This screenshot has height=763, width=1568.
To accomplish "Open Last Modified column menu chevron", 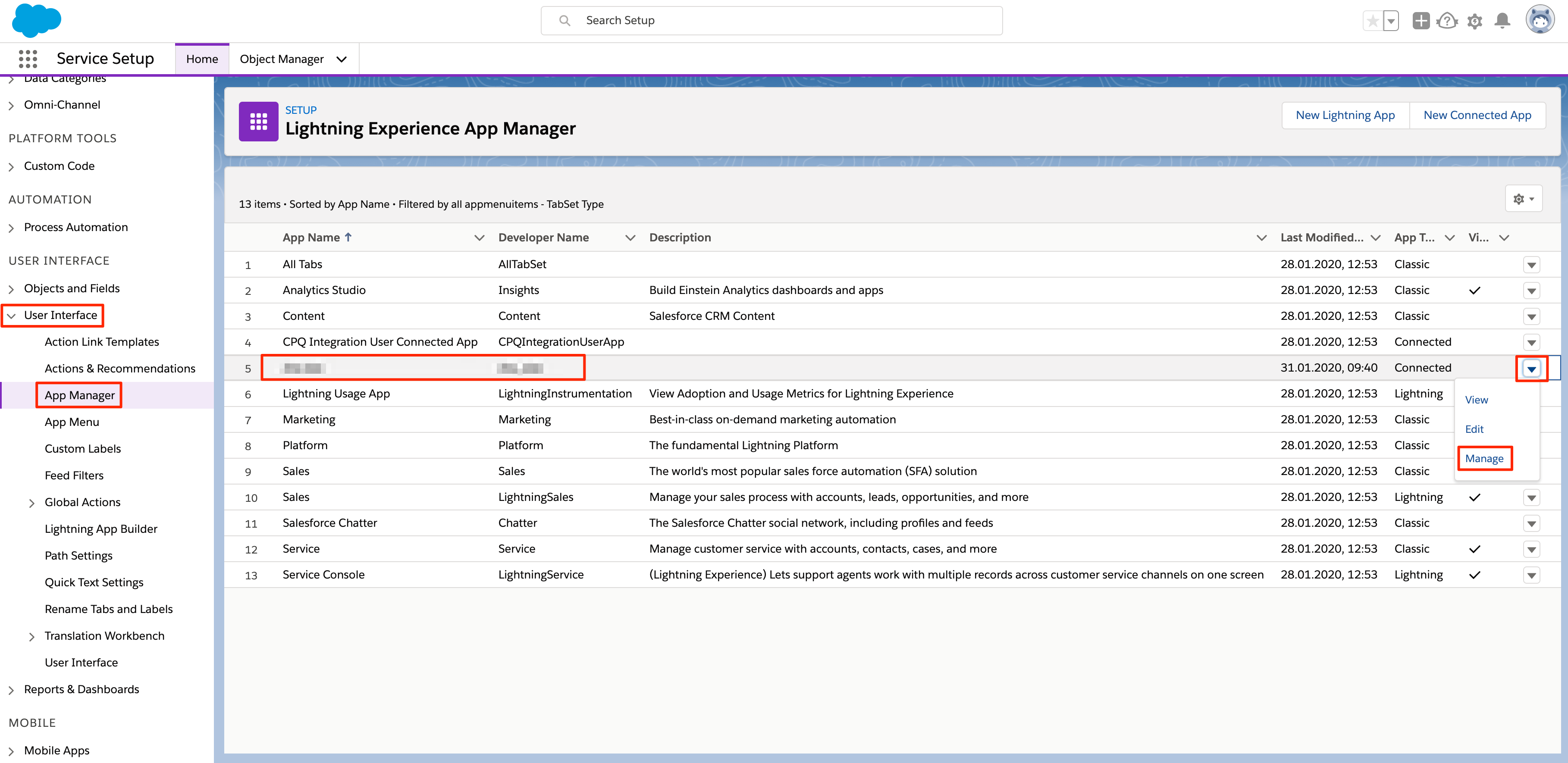I will click(1375, 238).
